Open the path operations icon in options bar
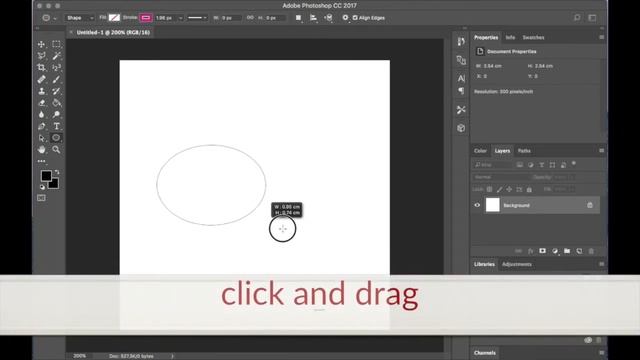The image size is (640, 360). [x=298, y=18]
